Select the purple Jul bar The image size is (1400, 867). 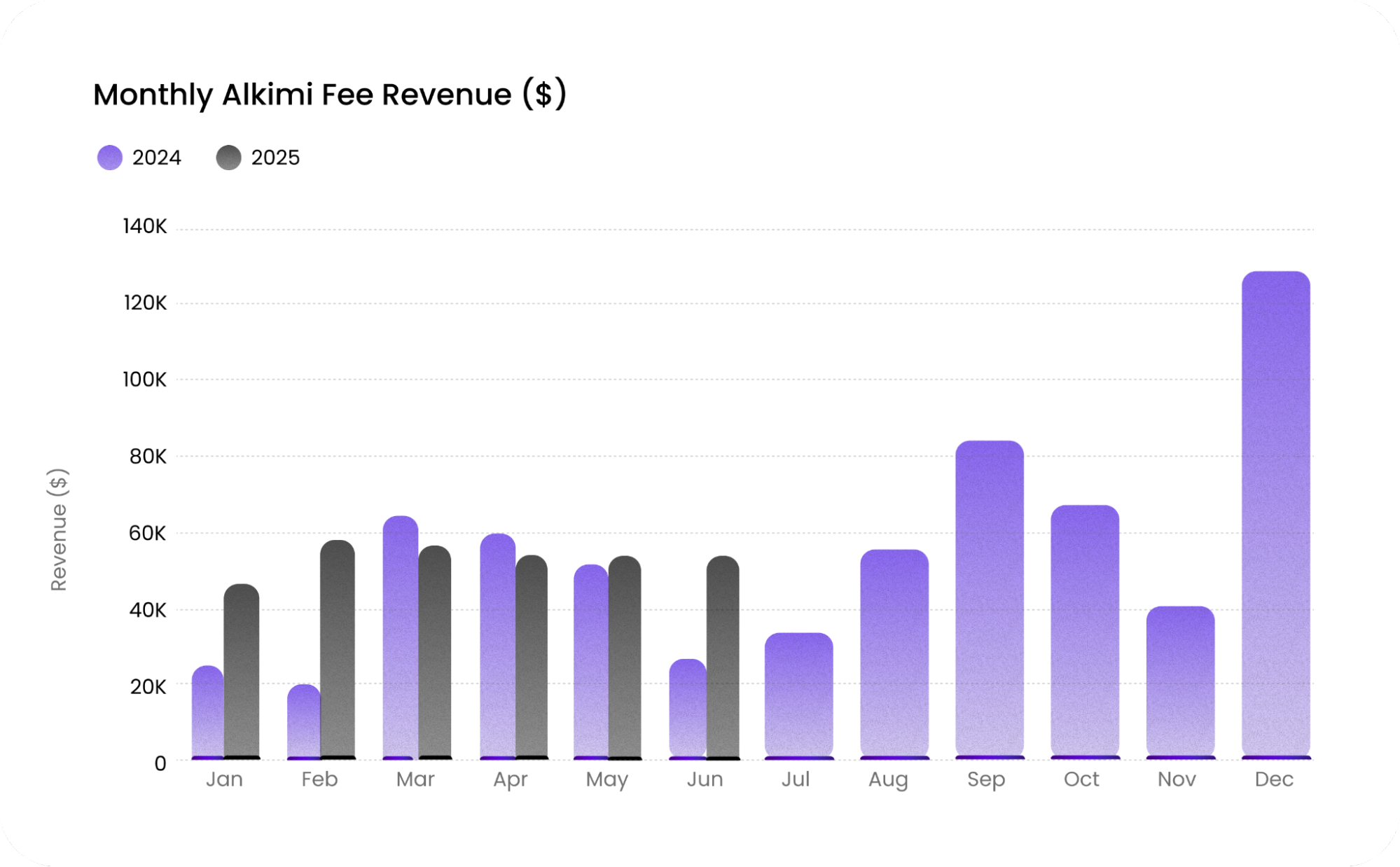799,696
